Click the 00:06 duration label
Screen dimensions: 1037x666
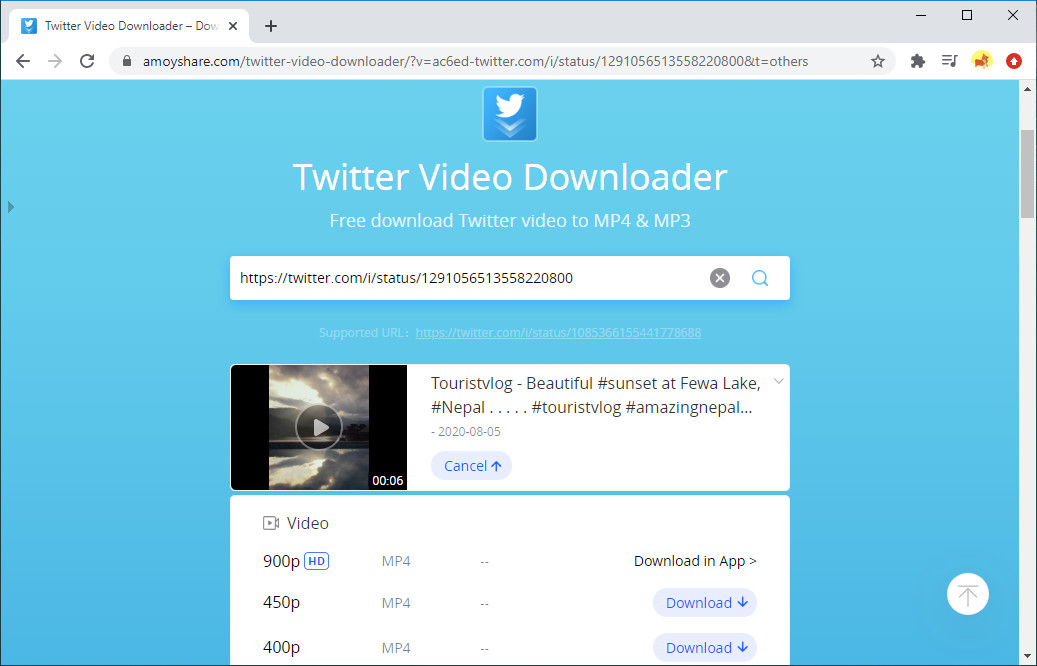click(x=388, y=481)
